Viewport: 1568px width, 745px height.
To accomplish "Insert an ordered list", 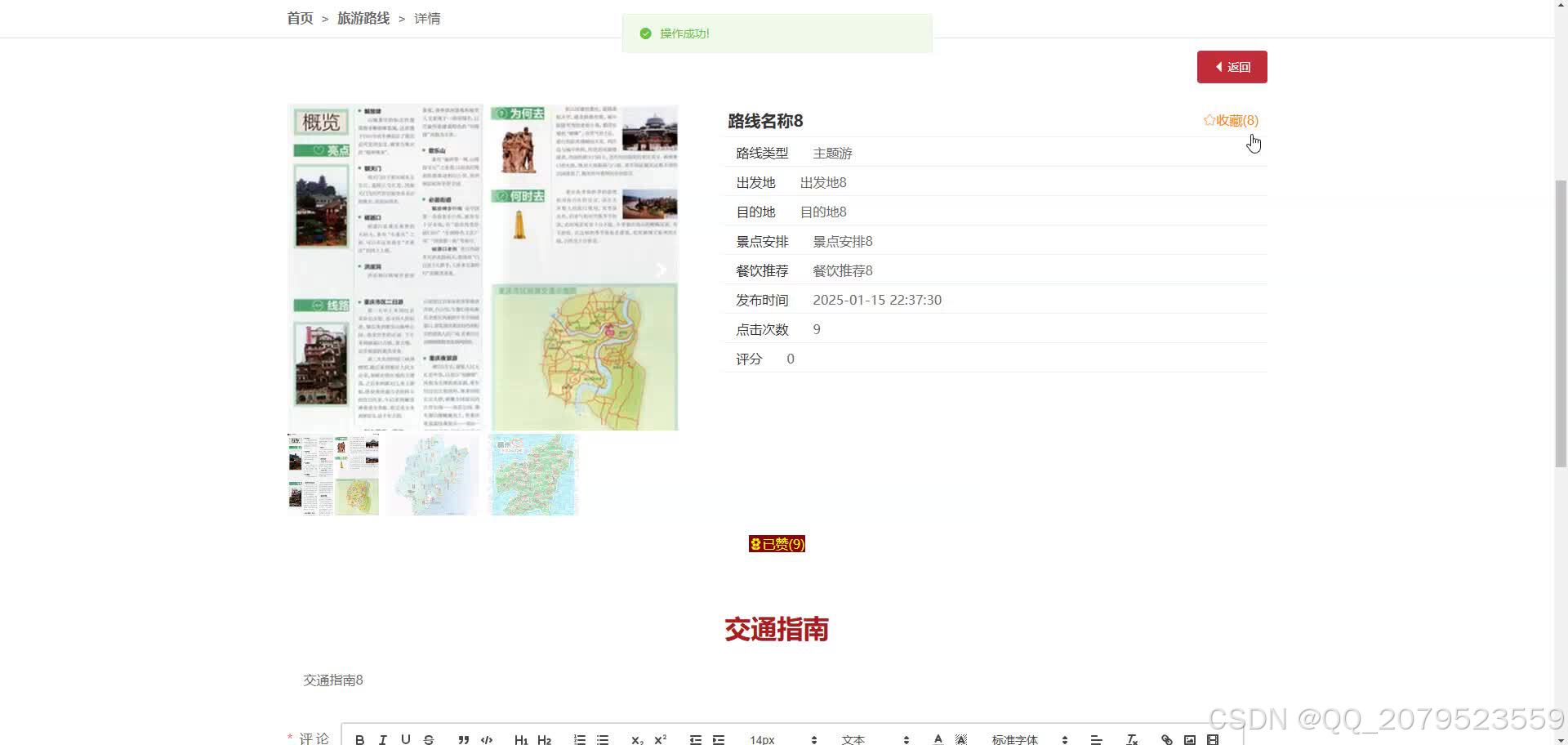I will coord(580,739).
